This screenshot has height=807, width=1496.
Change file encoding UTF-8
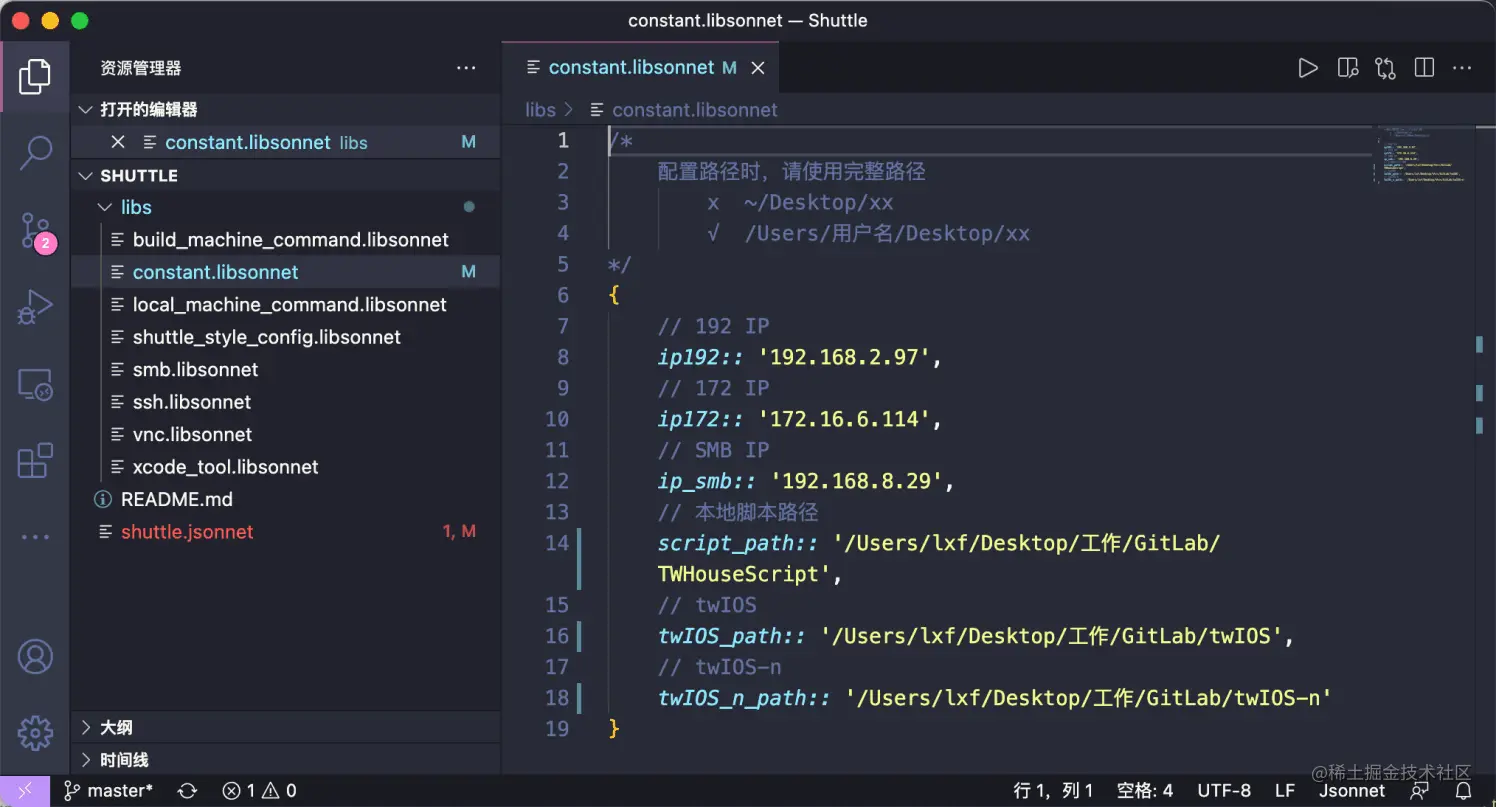[1224, 791]
